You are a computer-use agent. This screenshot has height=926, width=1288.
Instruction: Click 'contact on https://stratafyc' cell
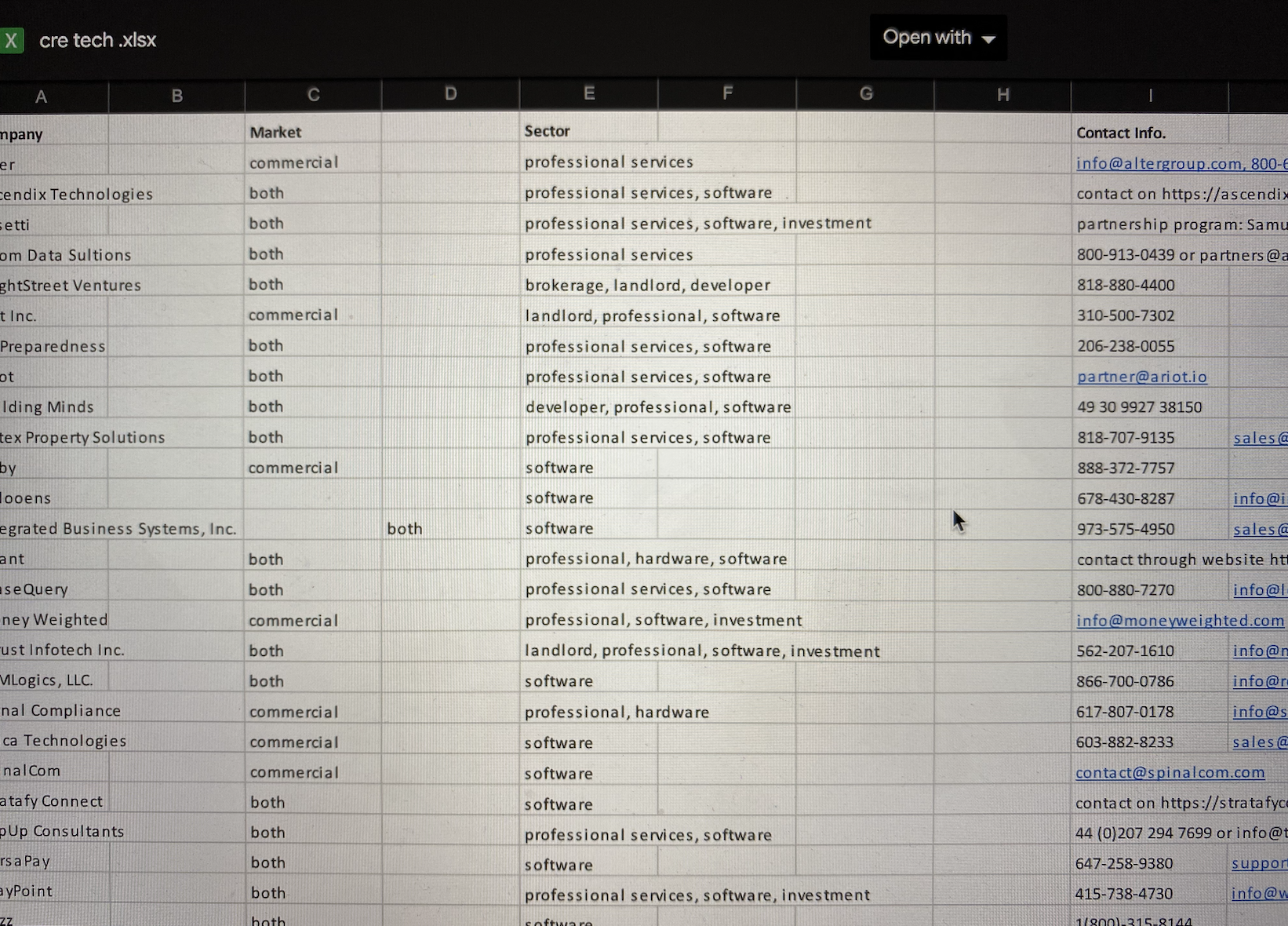coord(1181,803)
